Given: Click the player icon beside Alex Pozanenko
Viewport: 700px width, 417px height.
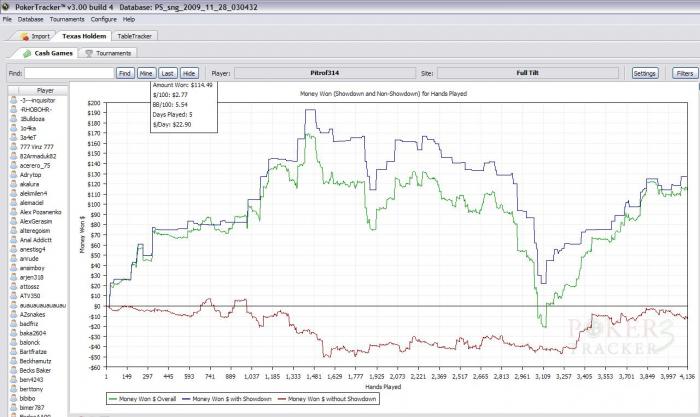Looking at the screenshot, I should pyautogui.click(x=14, y=212).
